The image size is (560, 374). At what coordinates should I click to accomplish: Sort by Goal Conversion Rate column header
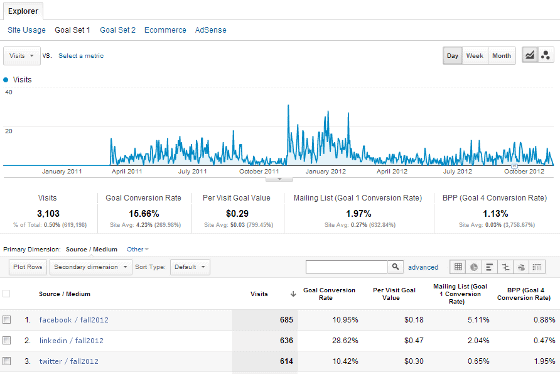point(329,294)
